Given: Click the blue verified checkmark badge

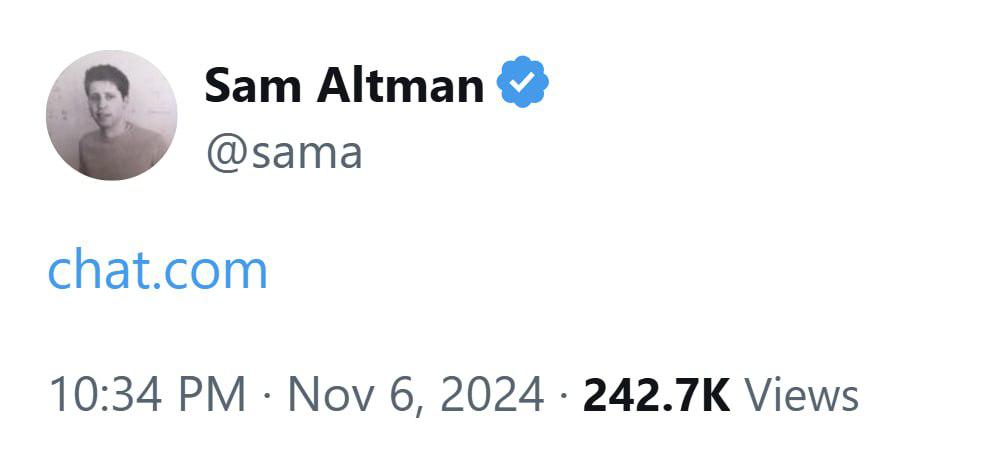Looking at the screenshot, I should coord(524,84).
